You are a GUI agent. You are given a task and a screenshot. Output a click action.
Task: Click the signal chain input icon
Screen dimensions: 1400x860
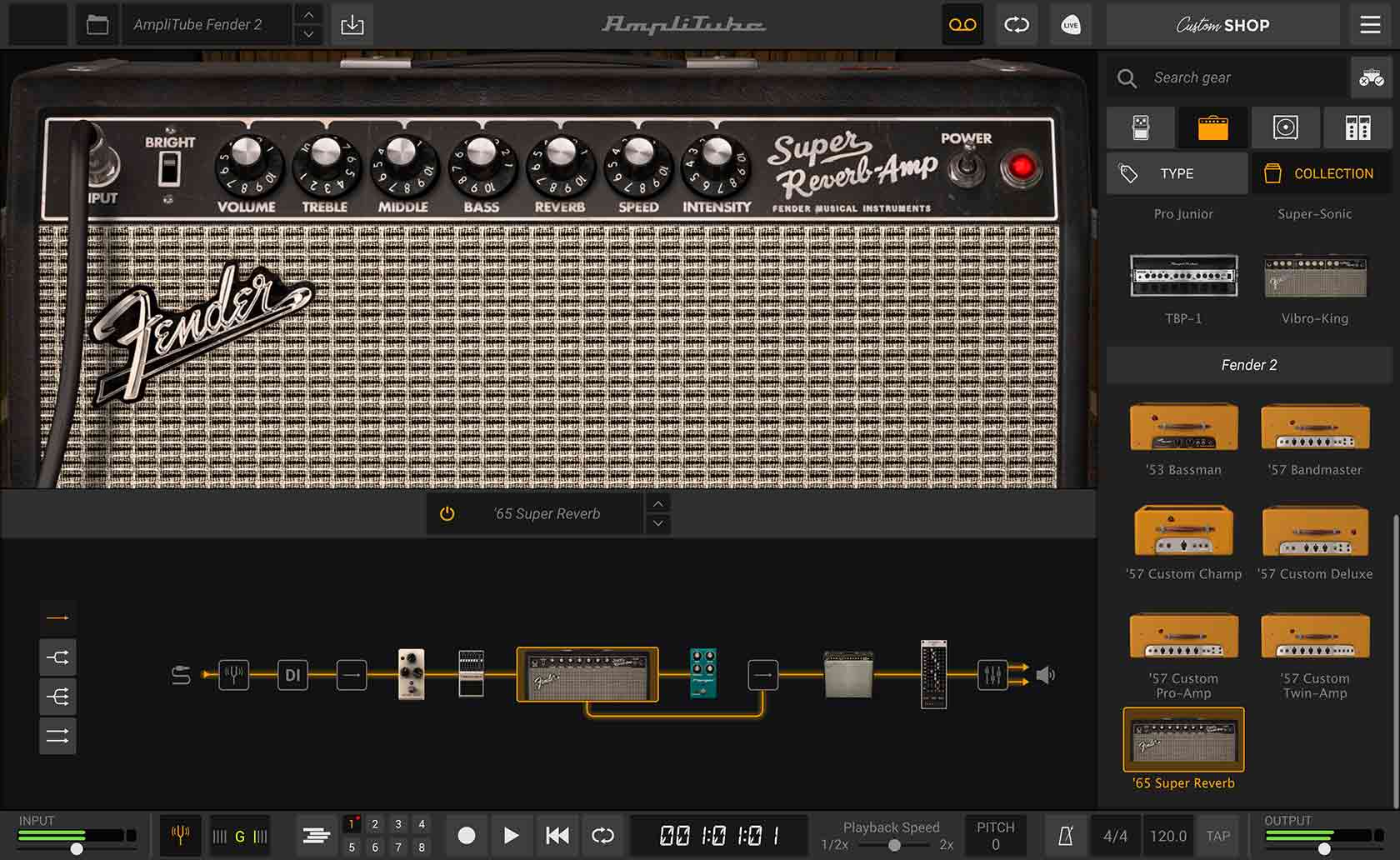point(181,674)
